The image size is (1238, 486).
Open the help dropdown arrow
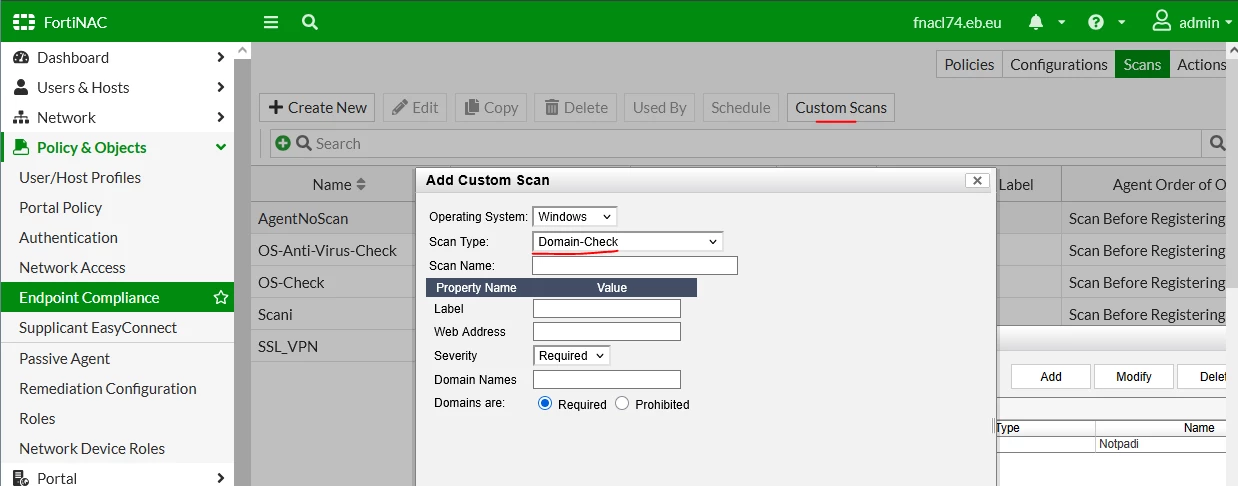1122,22
